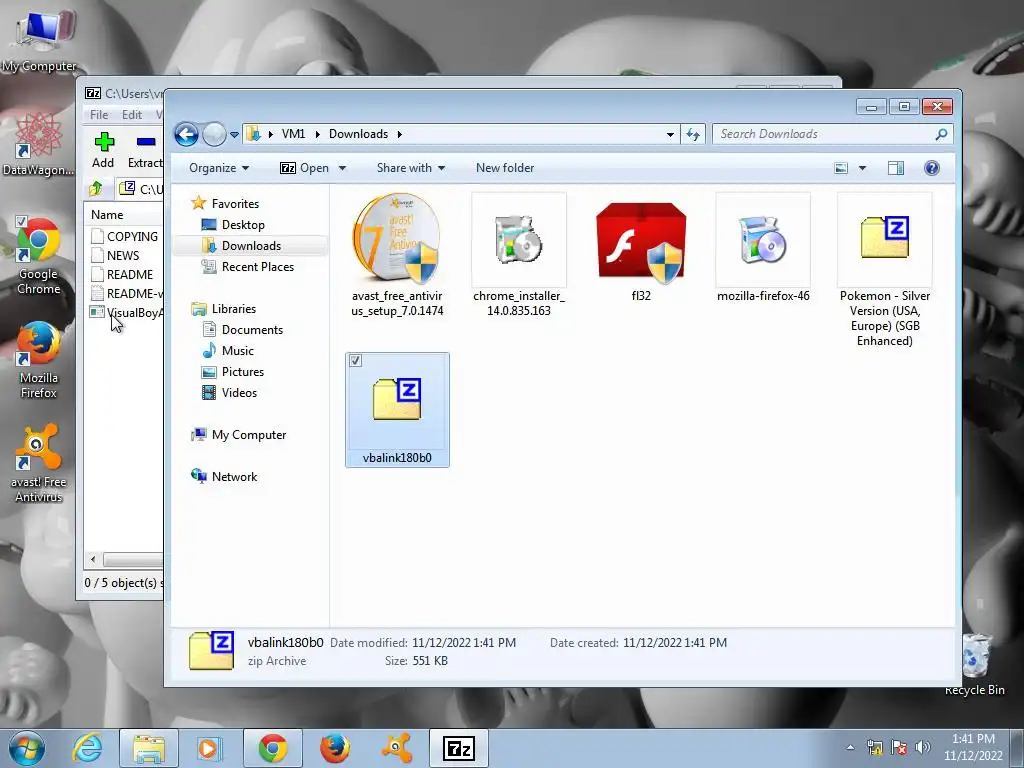Expand the address bar history dropdown

point(670,135)
